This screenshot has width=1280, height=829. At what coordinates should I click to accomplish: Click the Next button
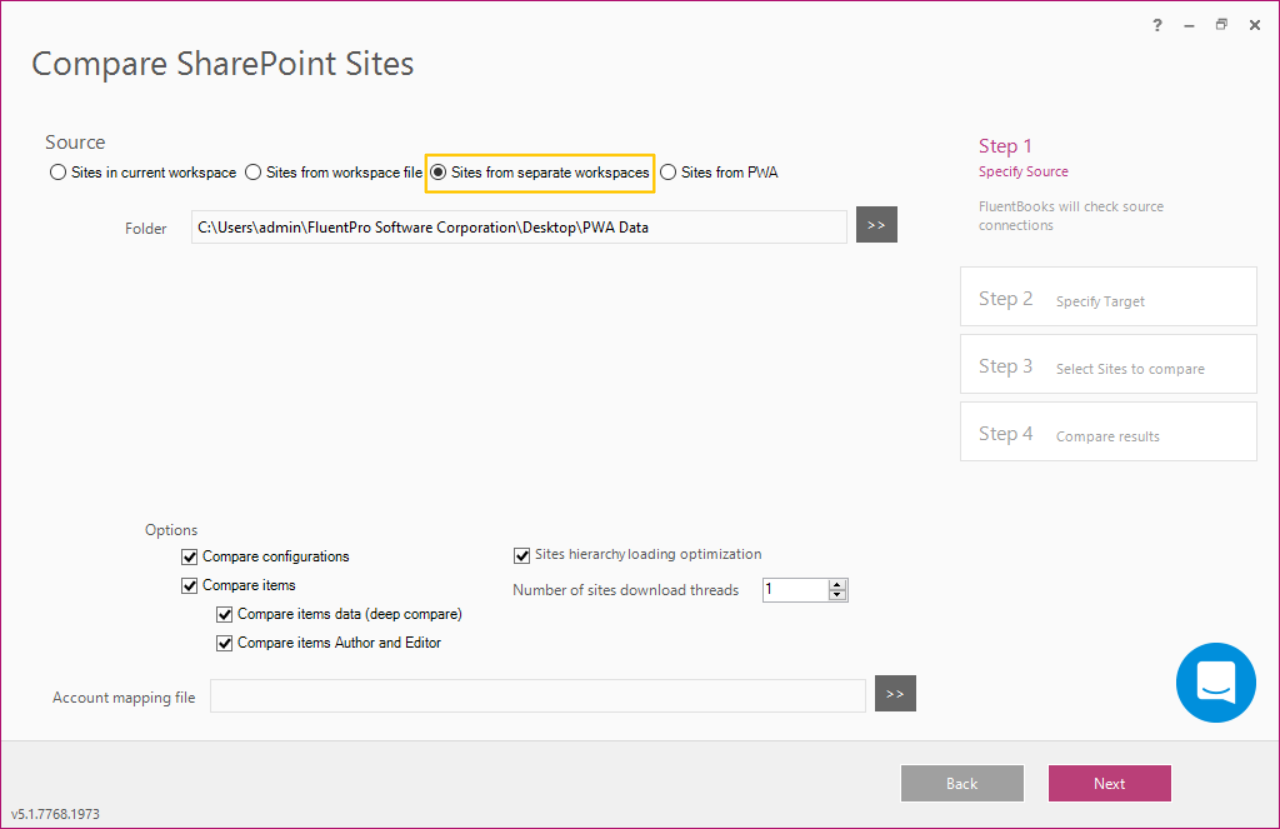[x=1109, y=783]
